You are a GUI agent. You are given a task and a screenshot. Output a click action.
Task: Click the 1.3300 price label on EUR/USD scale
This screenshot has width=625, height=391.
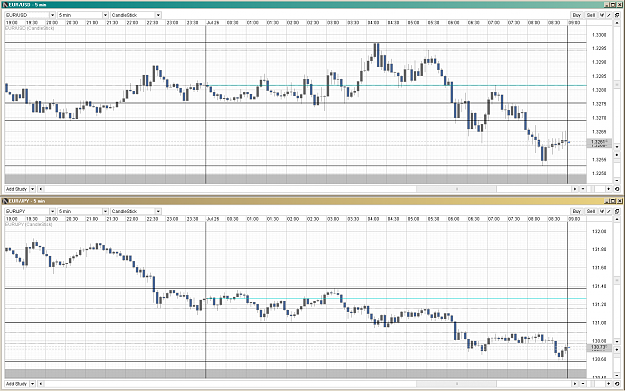(599, 35)
